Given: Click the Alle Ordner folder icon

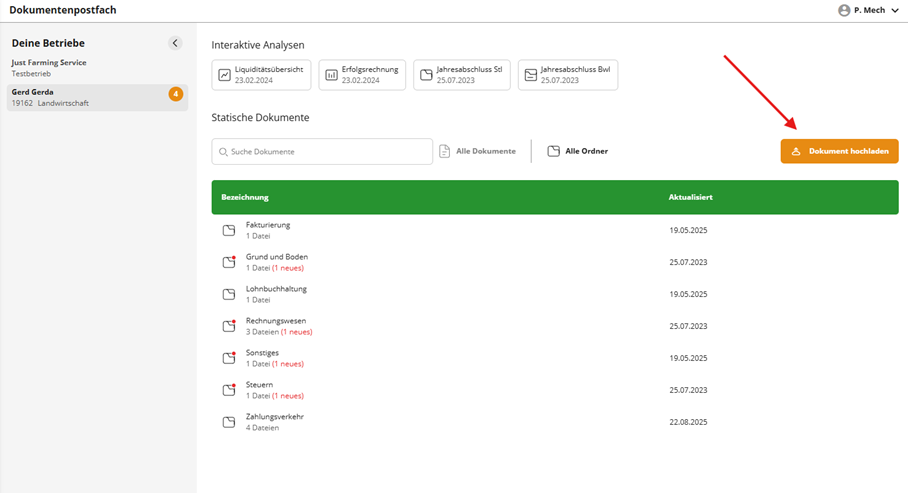Looking at the screenshot, I should (x=554, y=151).
